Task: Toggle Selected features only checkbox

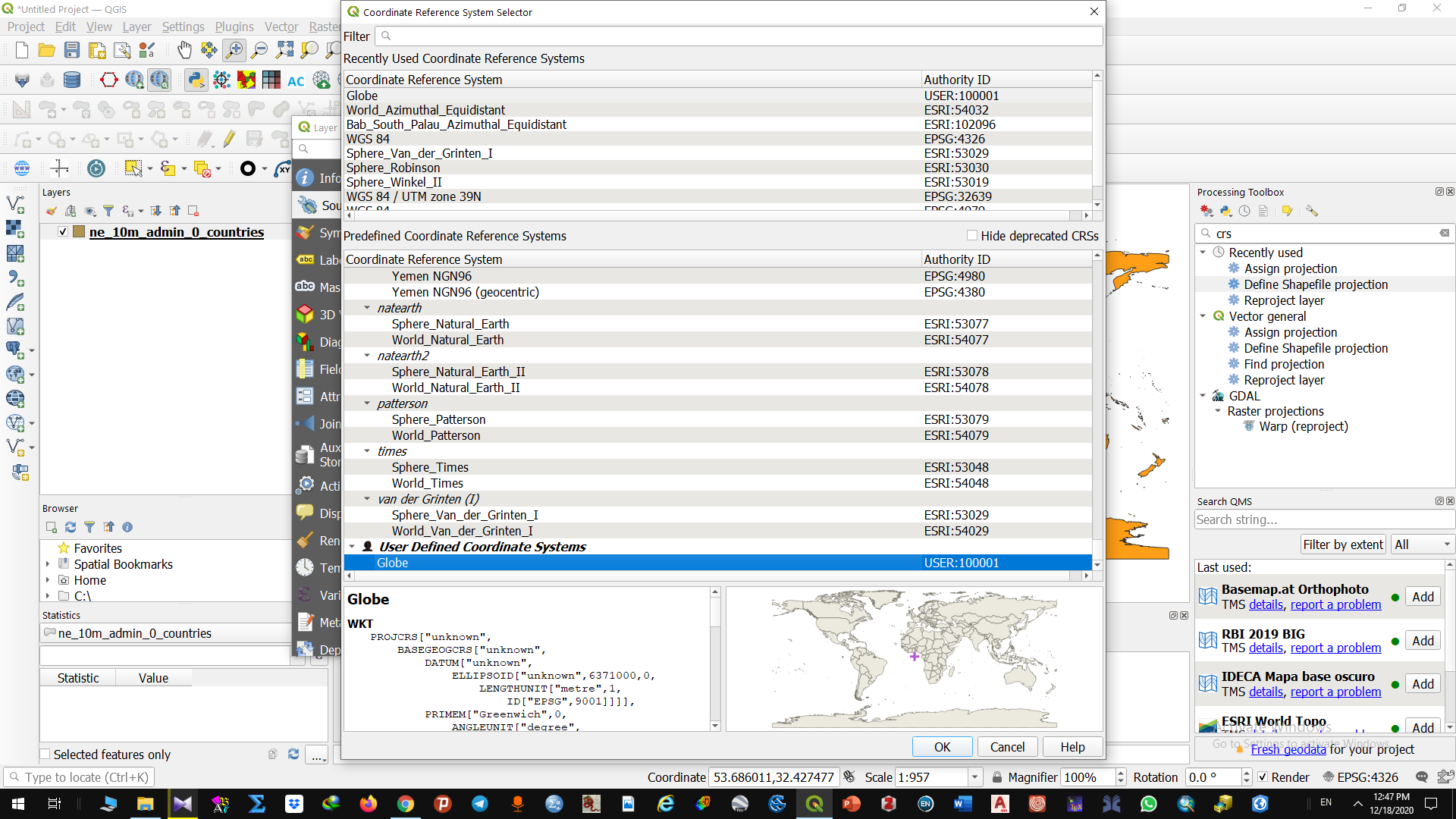Action: pyautogui.click(x=47, y=754)
